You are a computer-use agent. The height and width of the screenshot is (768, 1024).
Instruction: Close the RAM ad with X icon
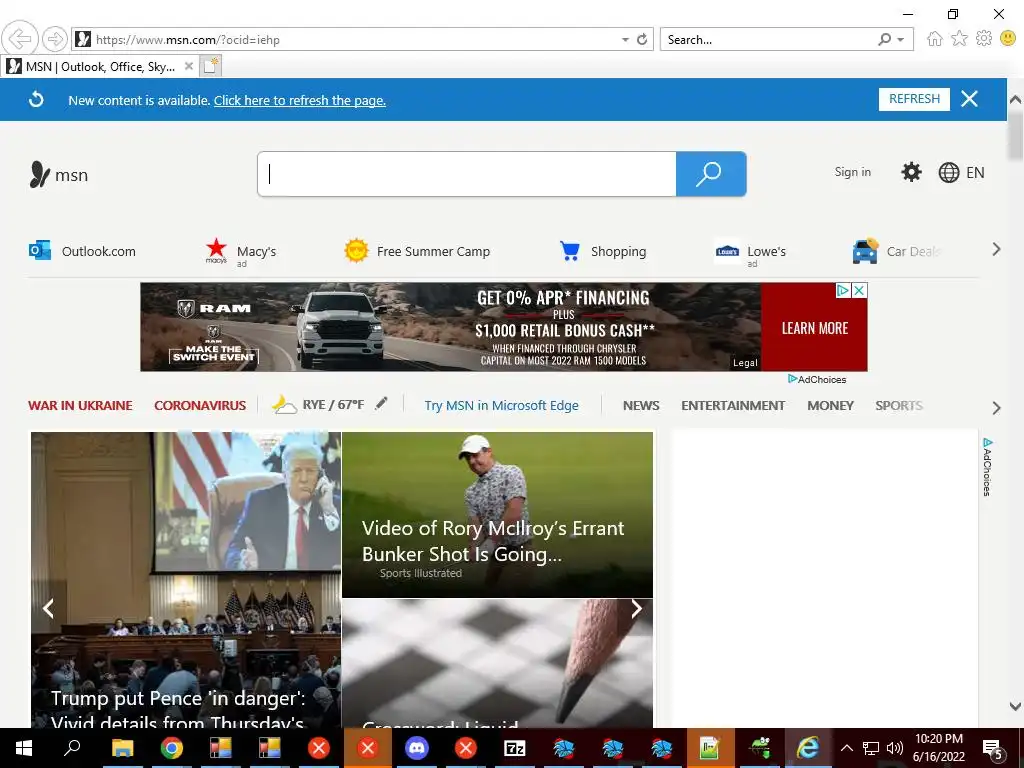pos(860,291)
